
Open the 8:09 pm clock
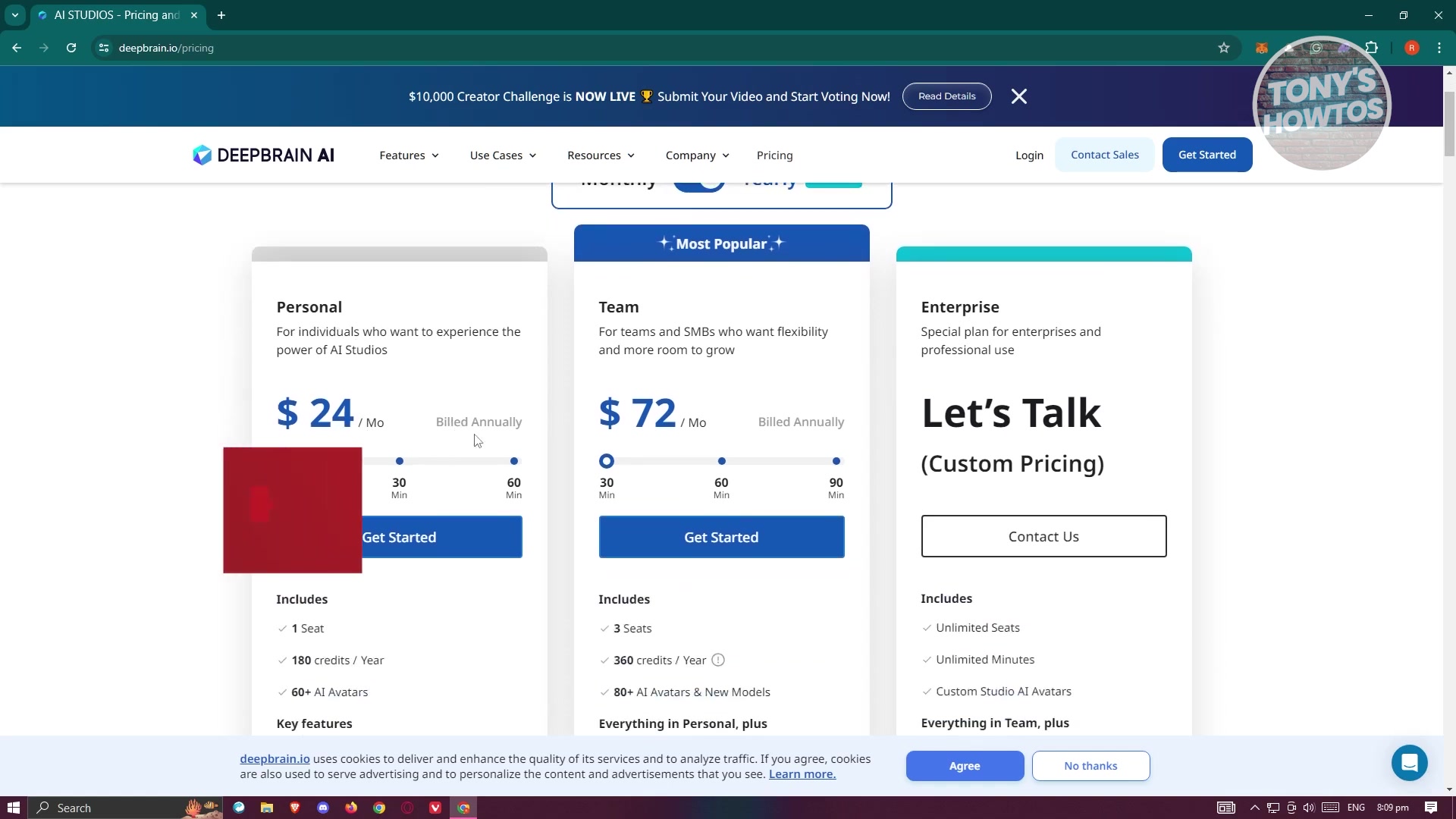coord(1393,808)
